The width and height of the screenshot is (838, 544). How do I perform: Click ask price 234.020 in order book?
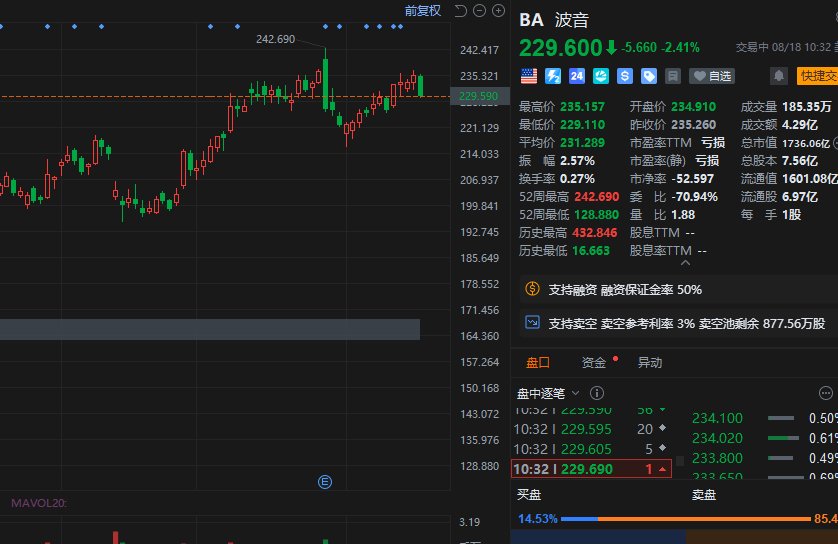(717, 438)
